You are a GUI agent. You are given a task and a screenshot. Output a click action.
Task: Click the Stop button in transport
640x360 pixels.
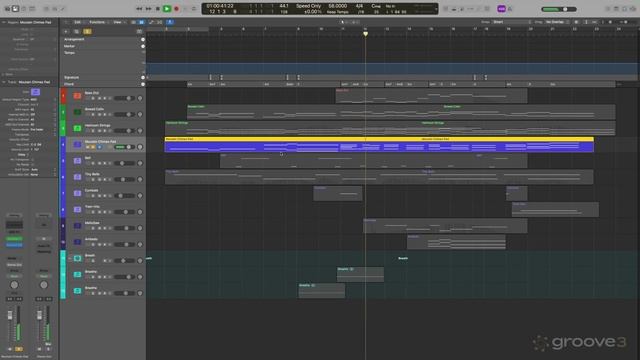[158, 9]
